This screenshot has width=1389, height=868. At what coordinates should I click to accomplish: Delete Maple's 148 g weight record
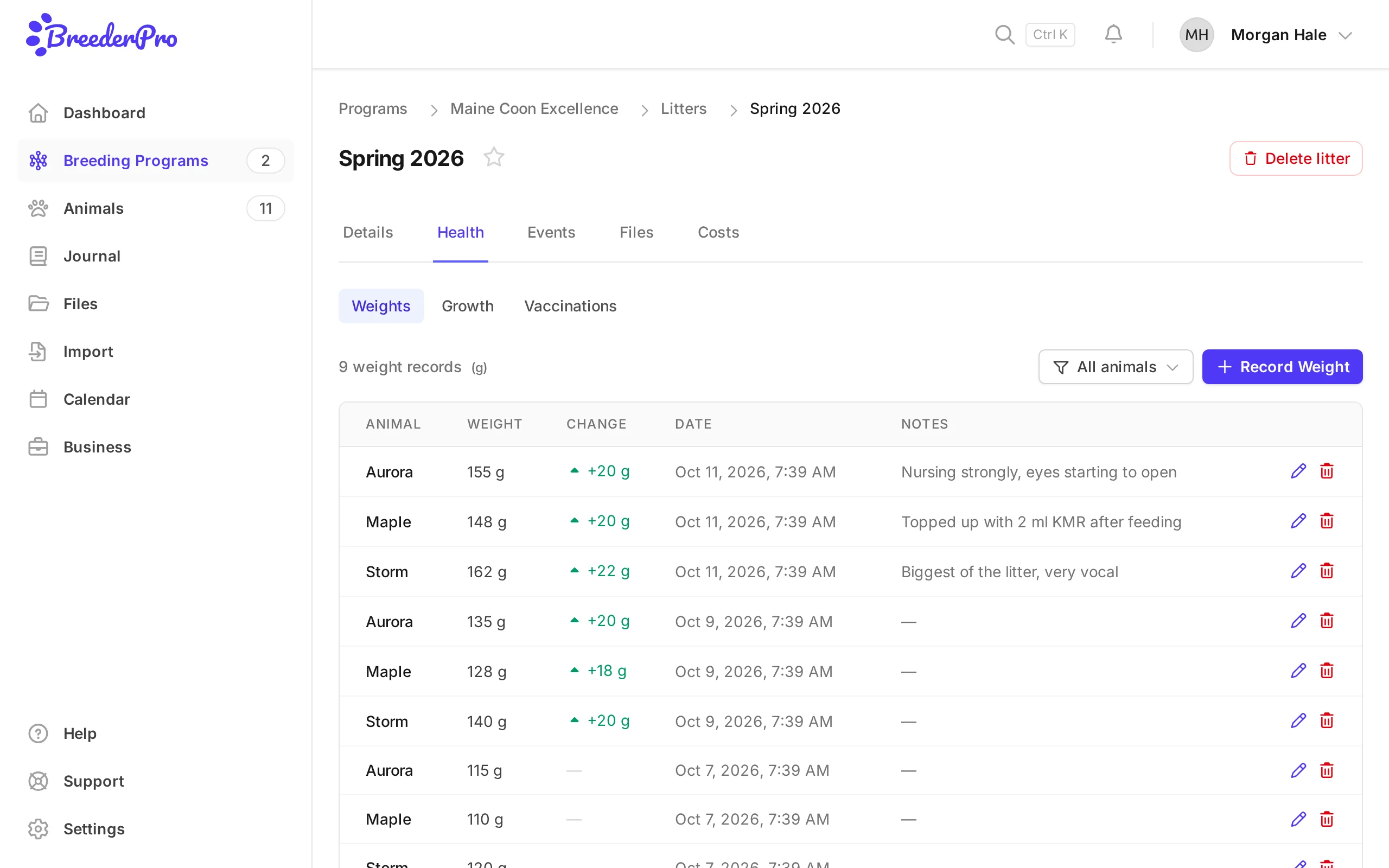(1327, 521)
